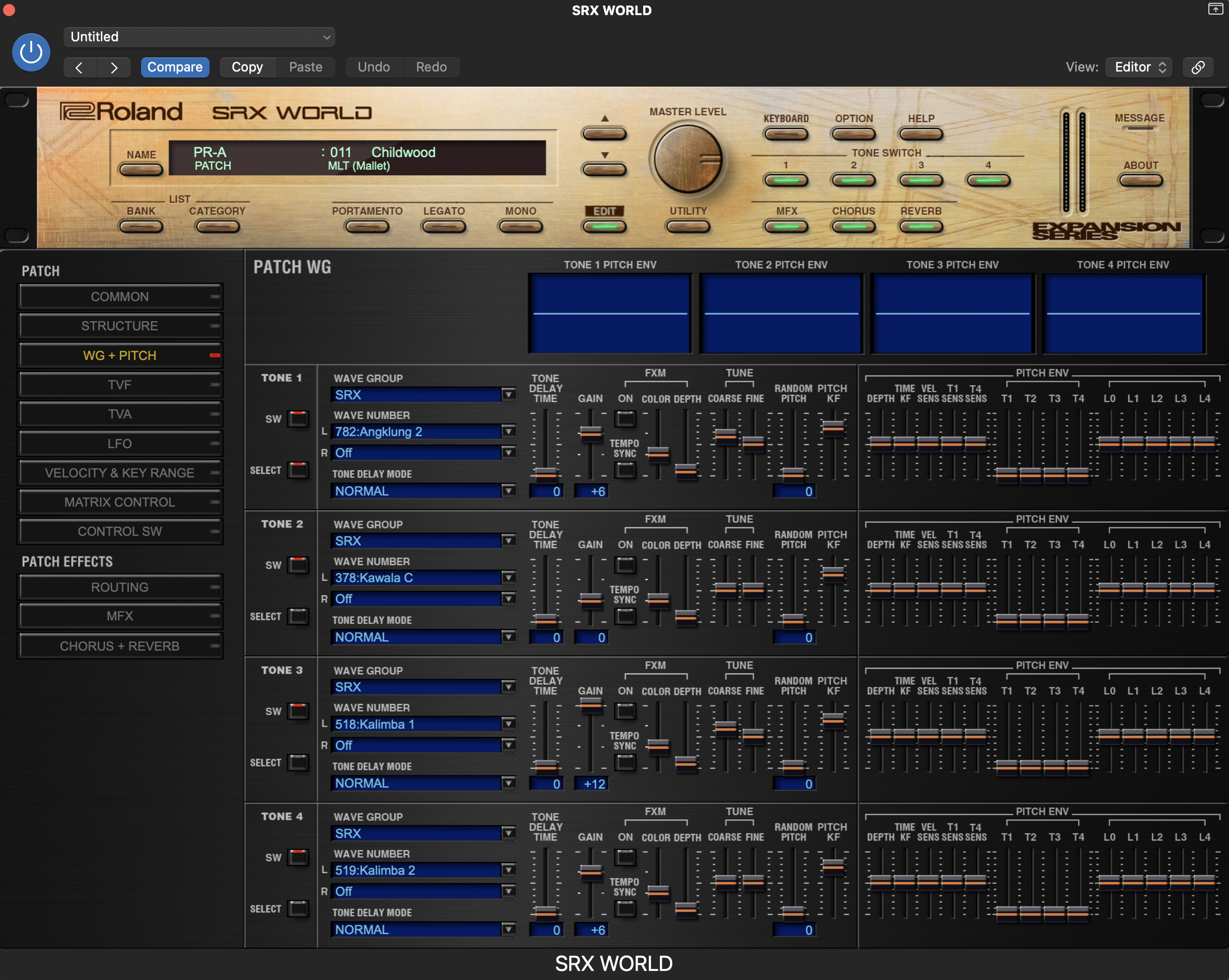Toggle Tone Switch 3
The width and height of the screenshot is (1229, 980).
(921, 181)
